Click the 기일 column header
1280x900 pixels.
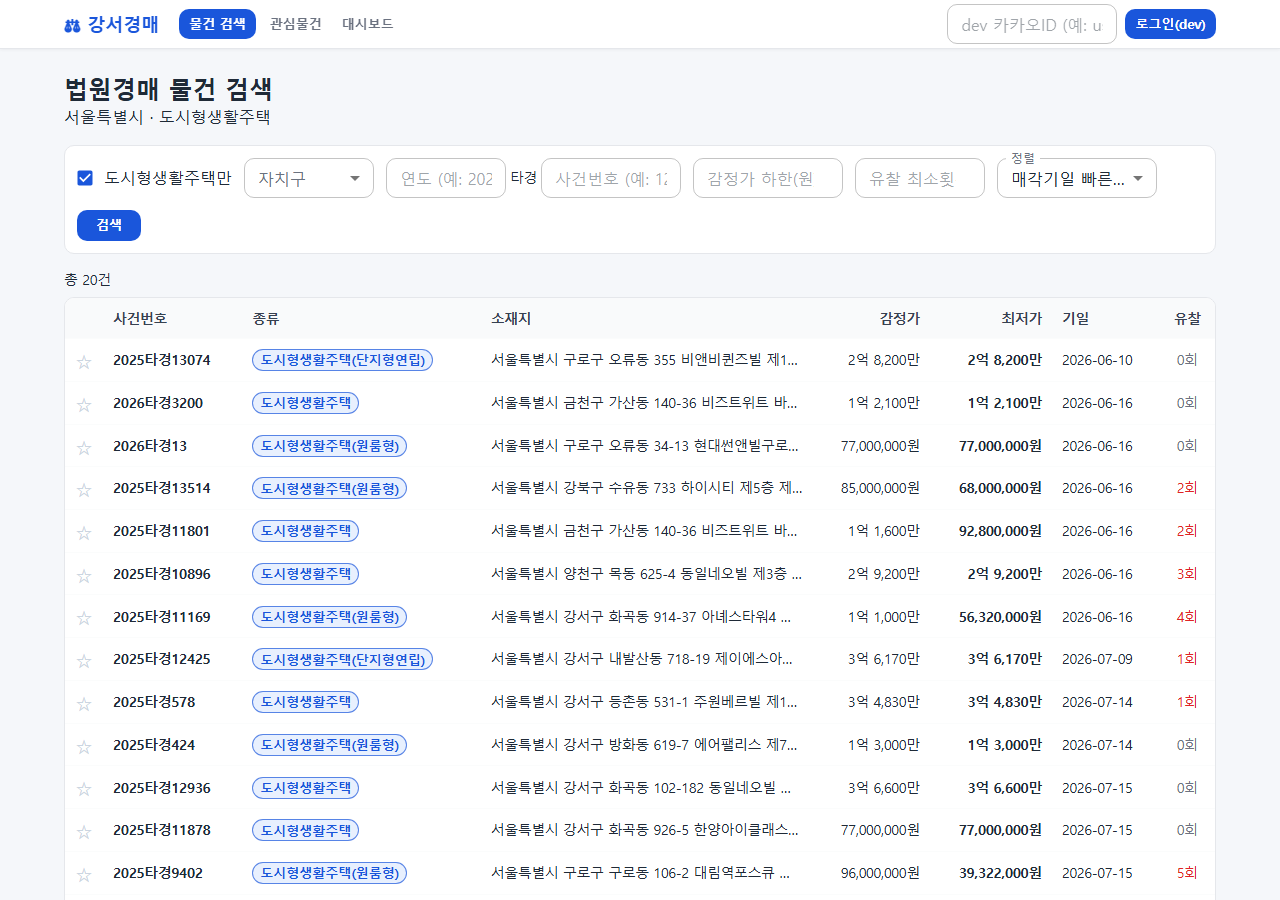tap(1076, 319)
